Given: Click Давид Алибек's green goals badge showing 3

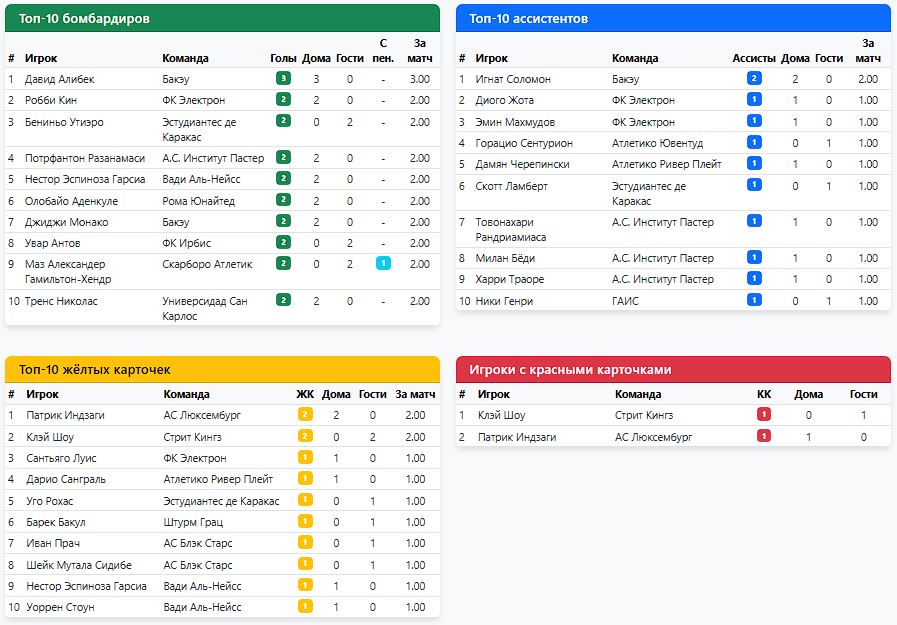Looking at the screenshot, I should pos(284,78).
